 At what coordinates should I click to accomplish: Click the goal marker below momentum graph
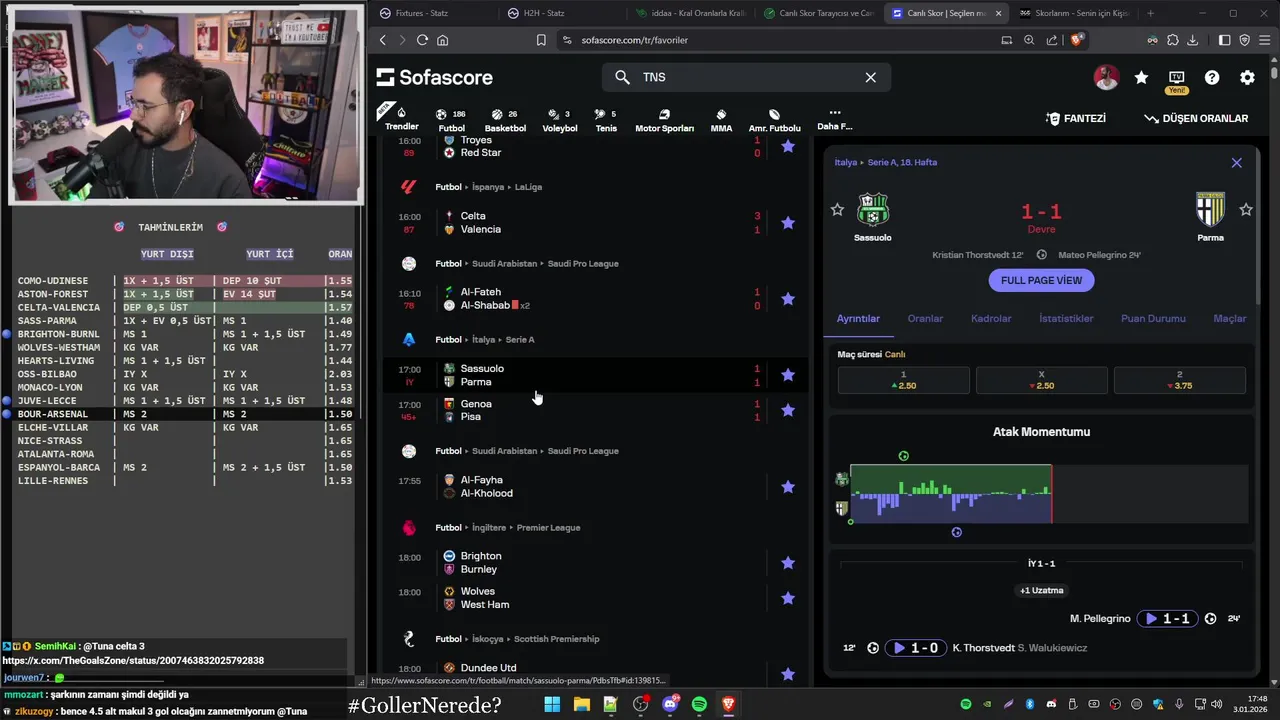(x=956, y=532)
